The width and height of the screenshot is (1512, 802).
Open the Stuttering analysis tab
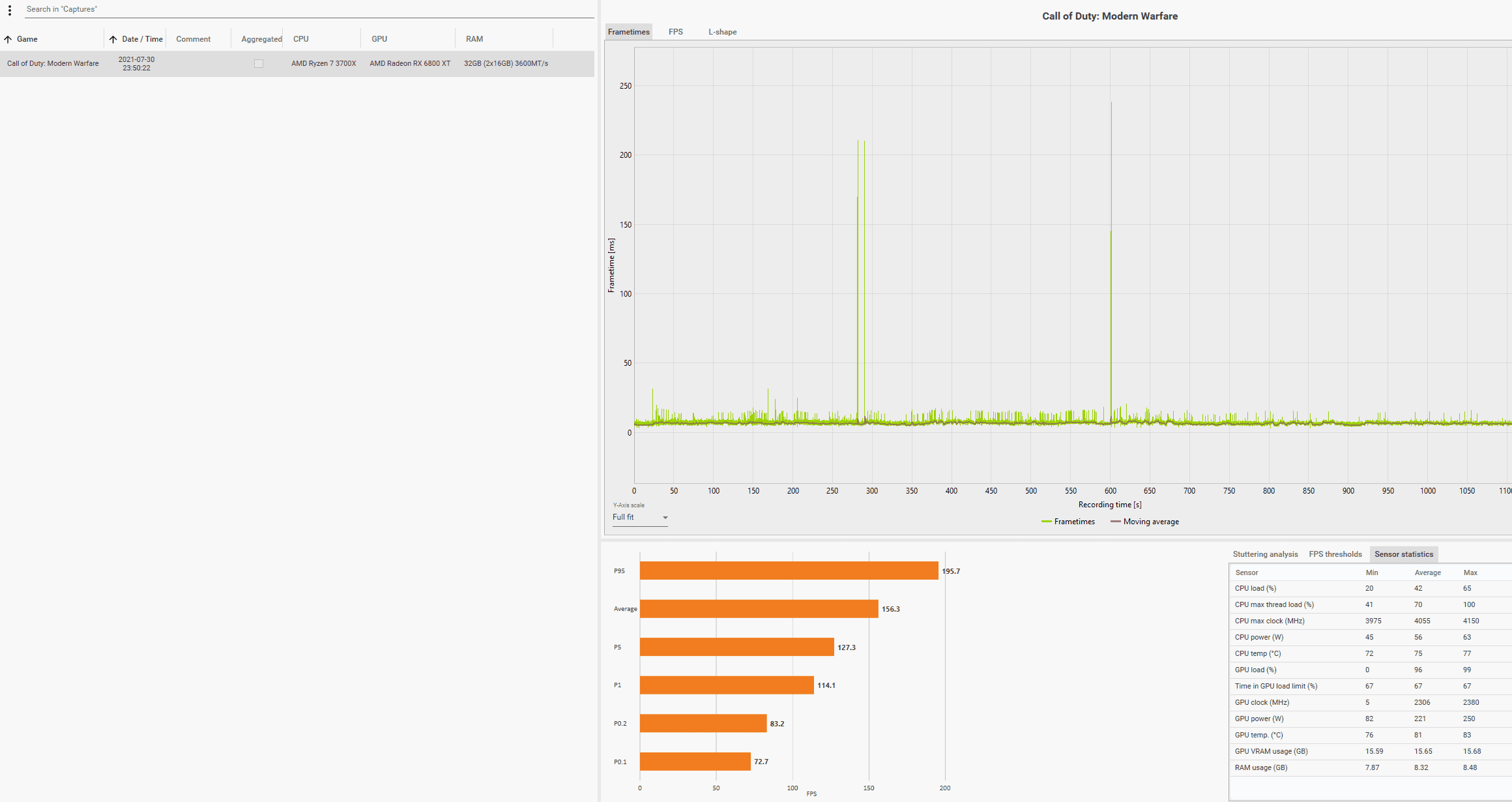point(1265,554)
